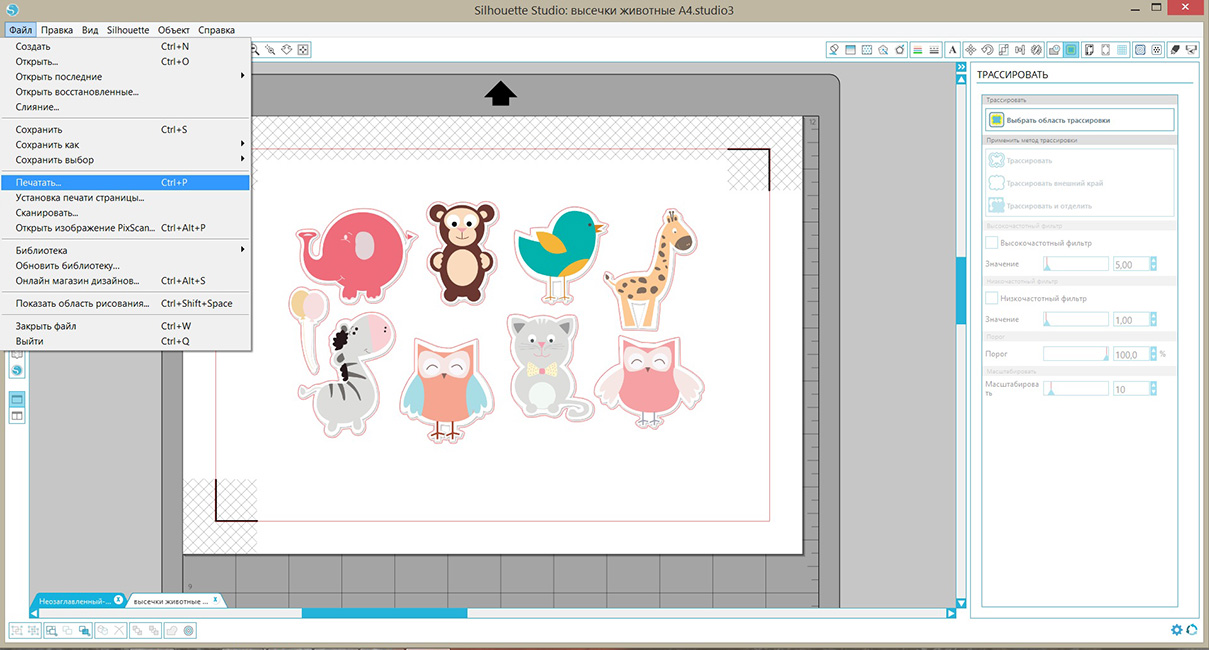The width and height of the screenshot is (1209, 650).
Task: Enable the Высокочастотный фильтр checkbox
Action: [991, 243]
